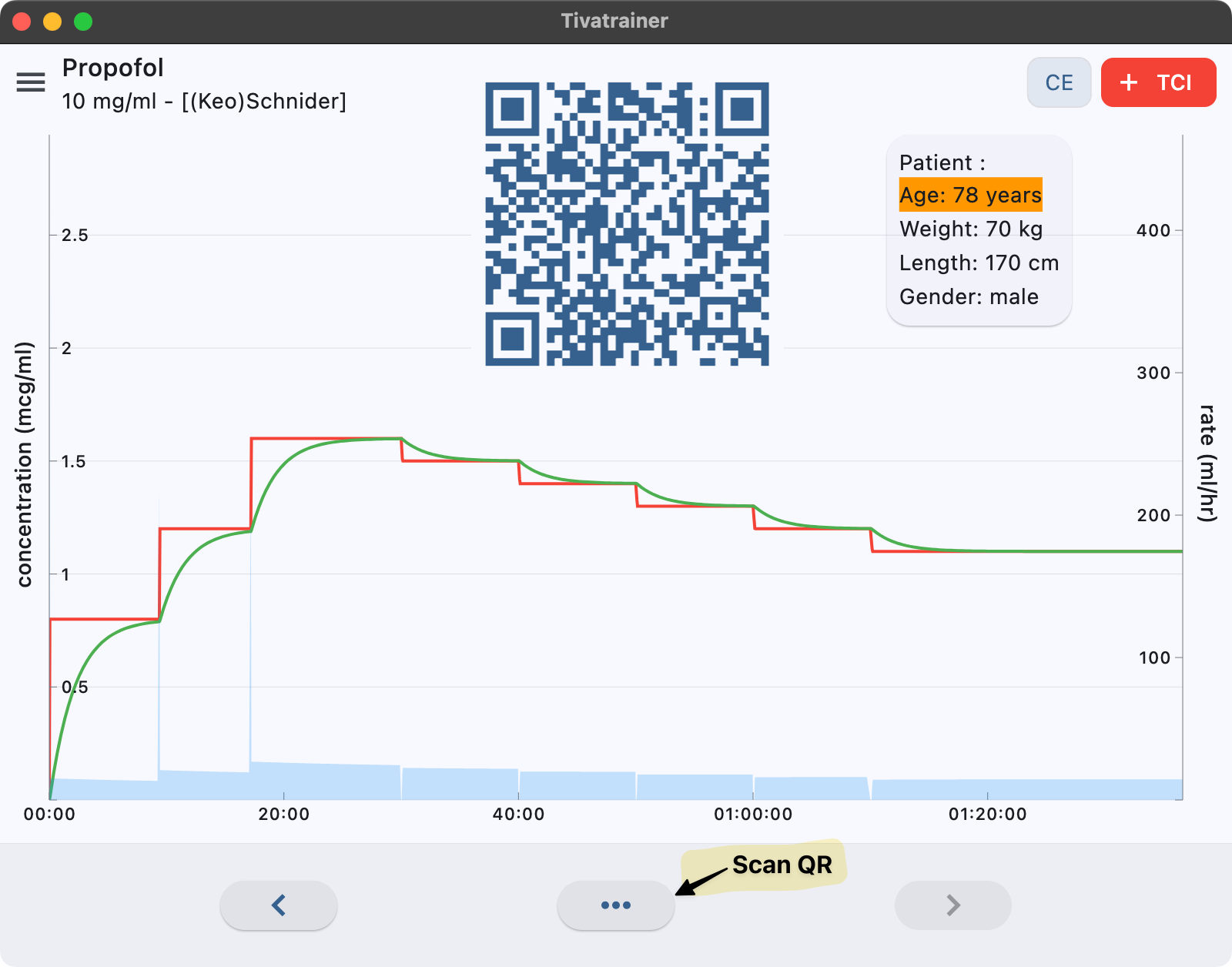The height and width of the screenshot is (967, 1232).
Task: Click the 01:00:00 time axis marker
Action: point(752,815)
